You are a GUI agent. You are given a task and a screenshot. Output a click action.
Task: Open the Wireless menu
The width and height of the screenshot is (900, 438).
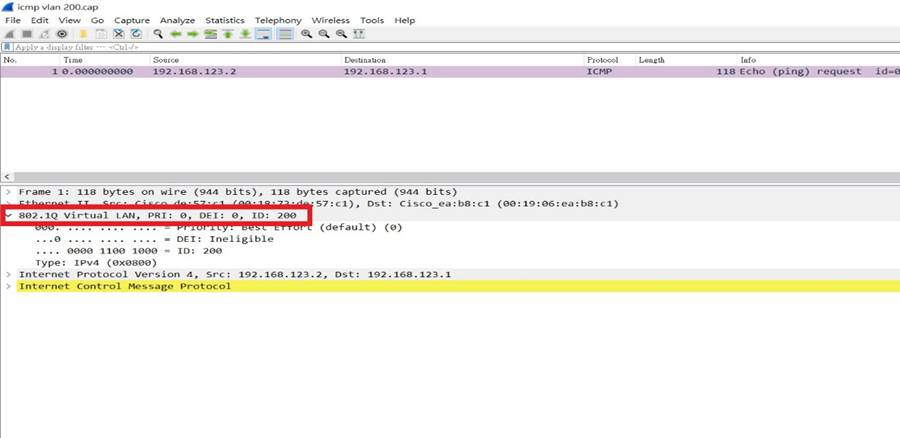pyautogui.click(x=331, y=20)
